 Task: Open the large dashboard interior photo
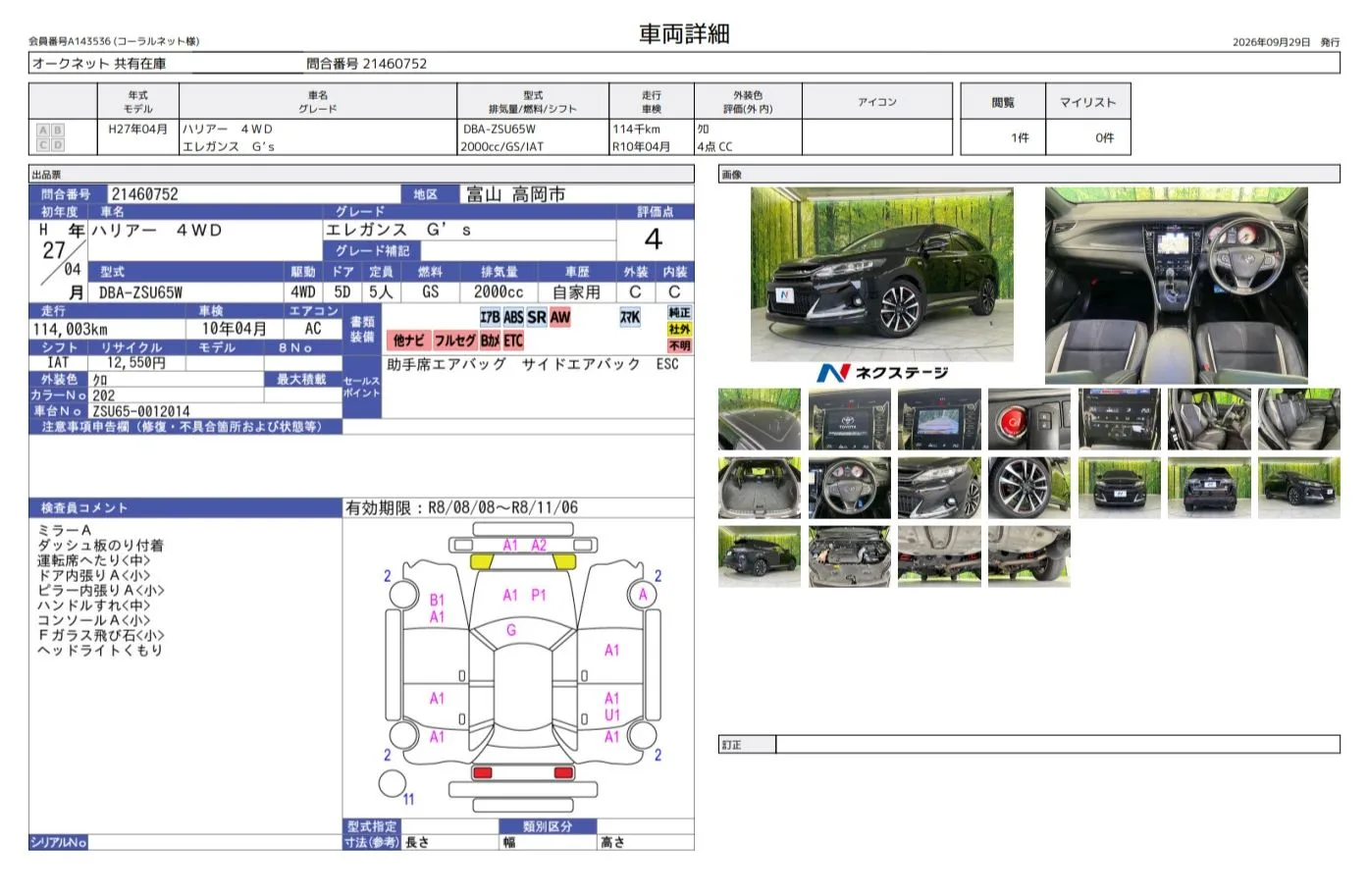click(1176, 286)
